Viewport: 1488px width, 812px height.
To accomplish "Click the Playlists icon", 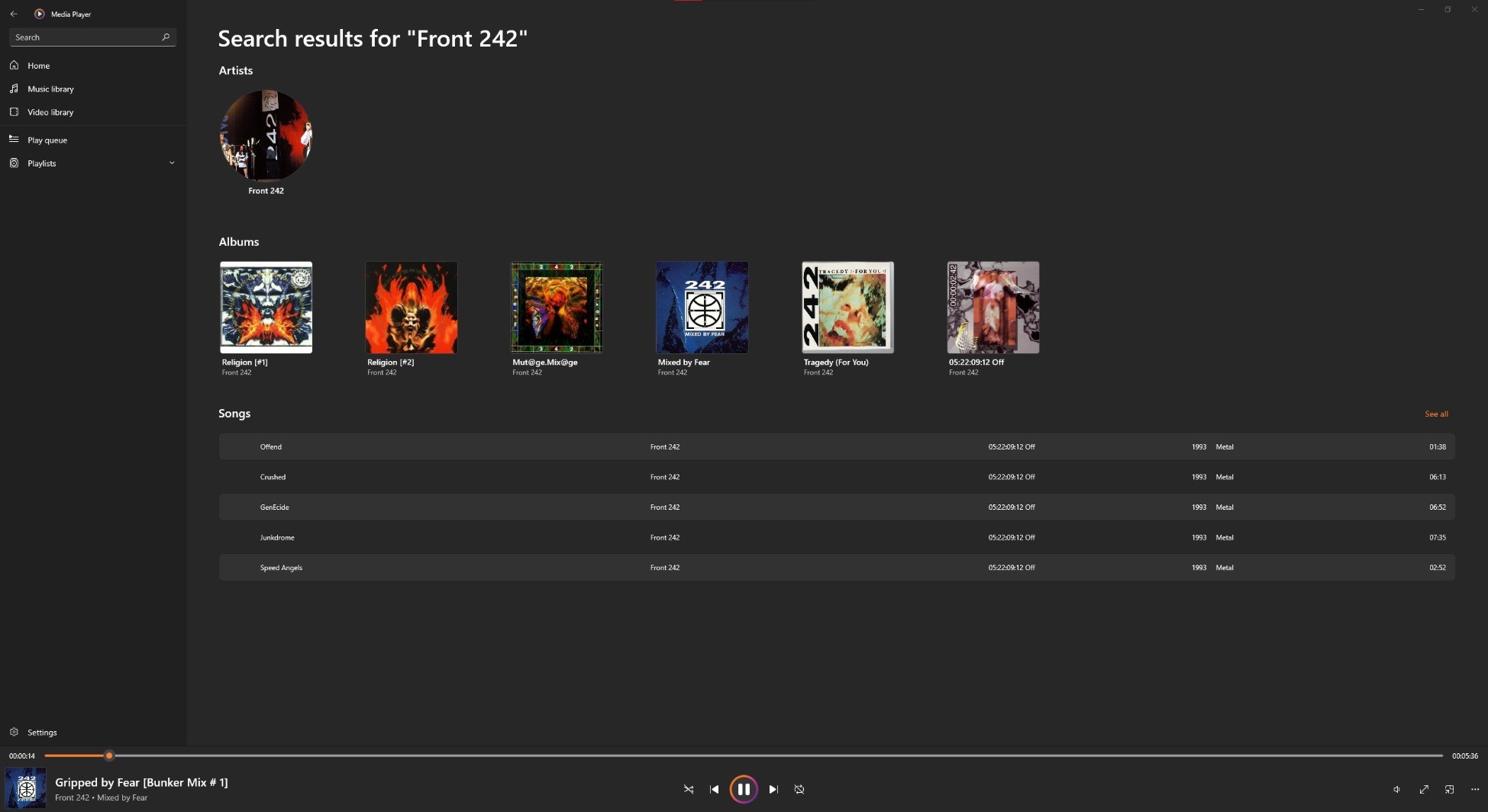I will tap(14, 163).
